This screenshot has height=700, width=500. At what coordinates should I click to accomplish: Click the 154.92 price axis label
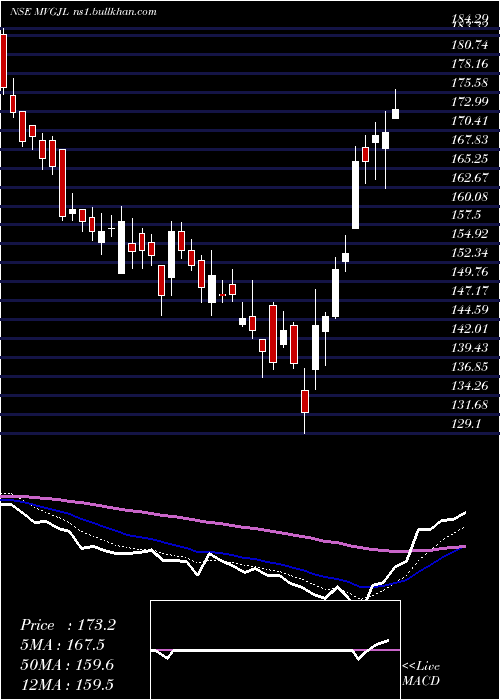pos(470,234)
